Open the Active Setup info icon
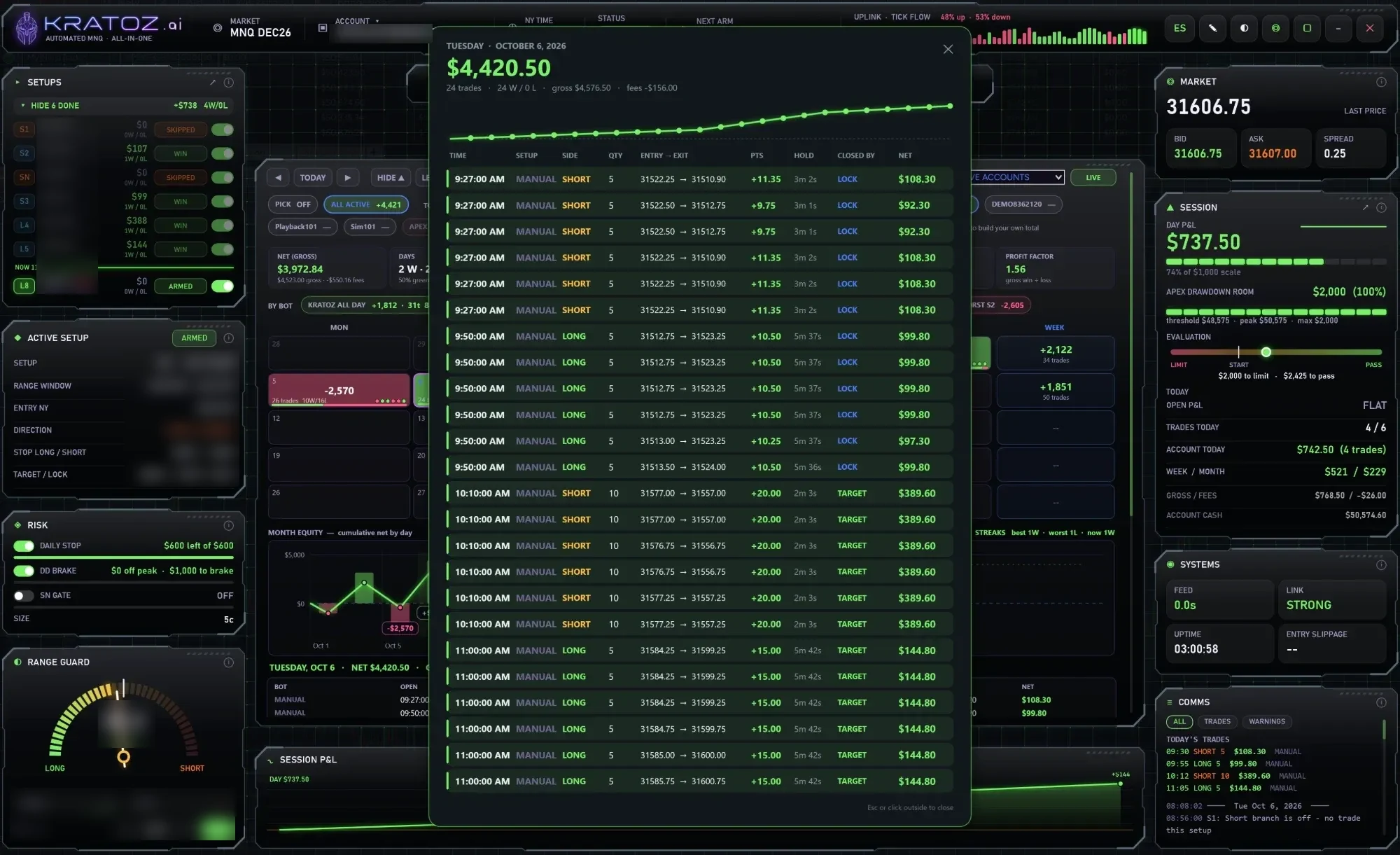The image size is (1400, 855). (228, 338)
